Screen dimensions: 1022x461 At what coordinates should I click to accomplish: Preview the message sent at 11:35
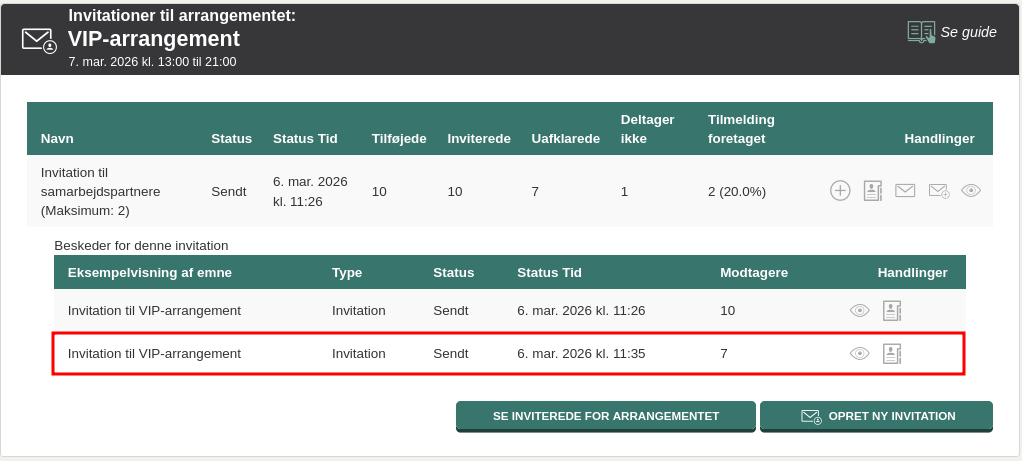tap(859, 353)
